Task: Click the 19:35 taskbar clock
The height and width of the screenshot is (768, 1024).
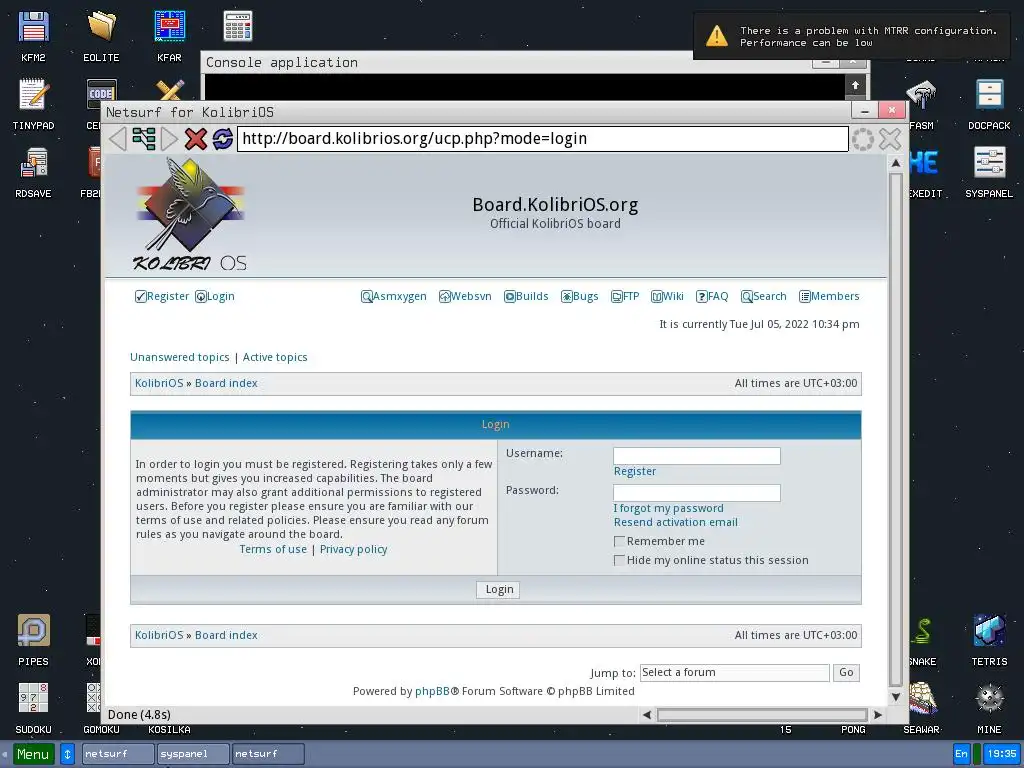Action: tap(1001, 754)
